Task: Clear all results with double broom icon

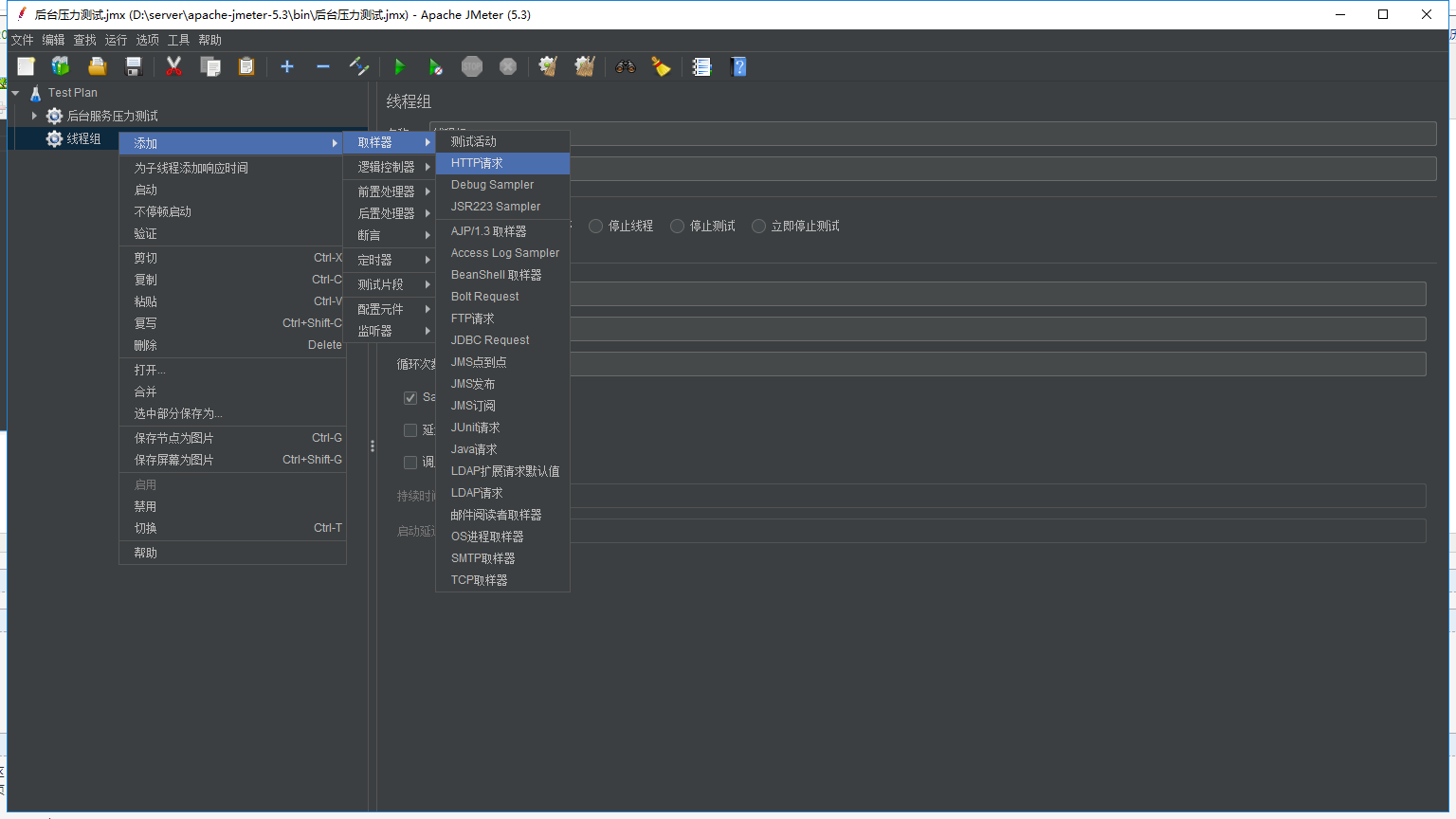Action: 585,66
